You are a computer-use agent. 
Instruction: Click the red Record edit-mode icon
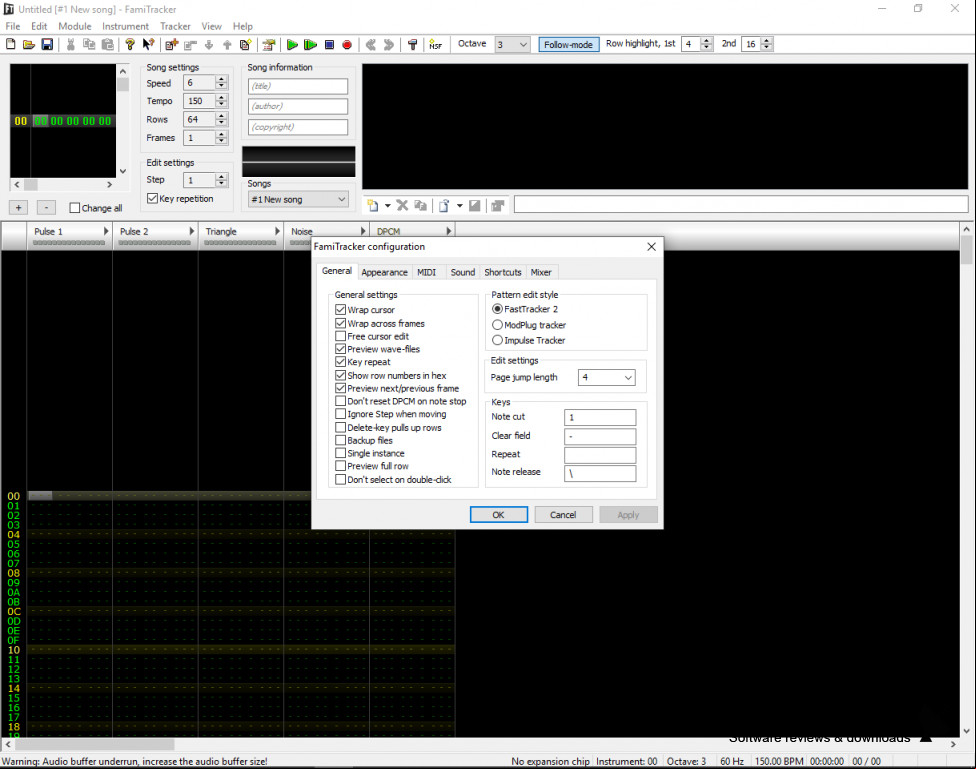[347, 44]
